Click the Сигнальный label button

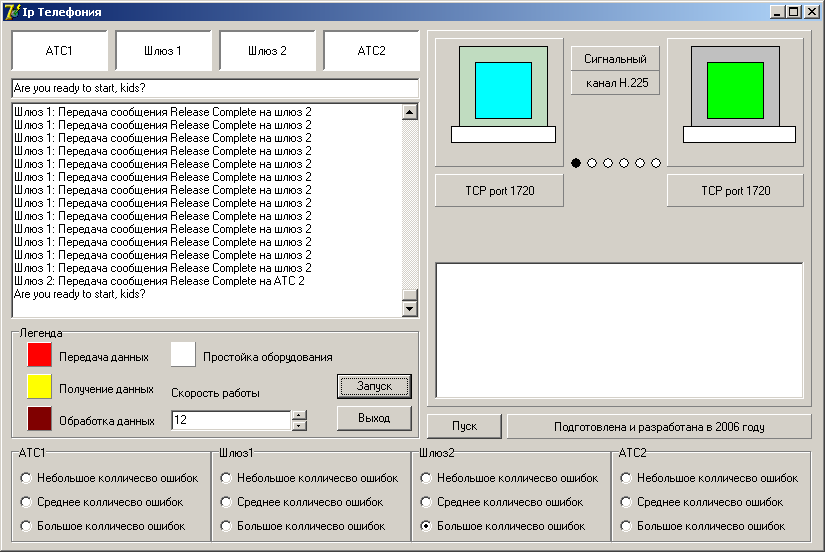615,59
